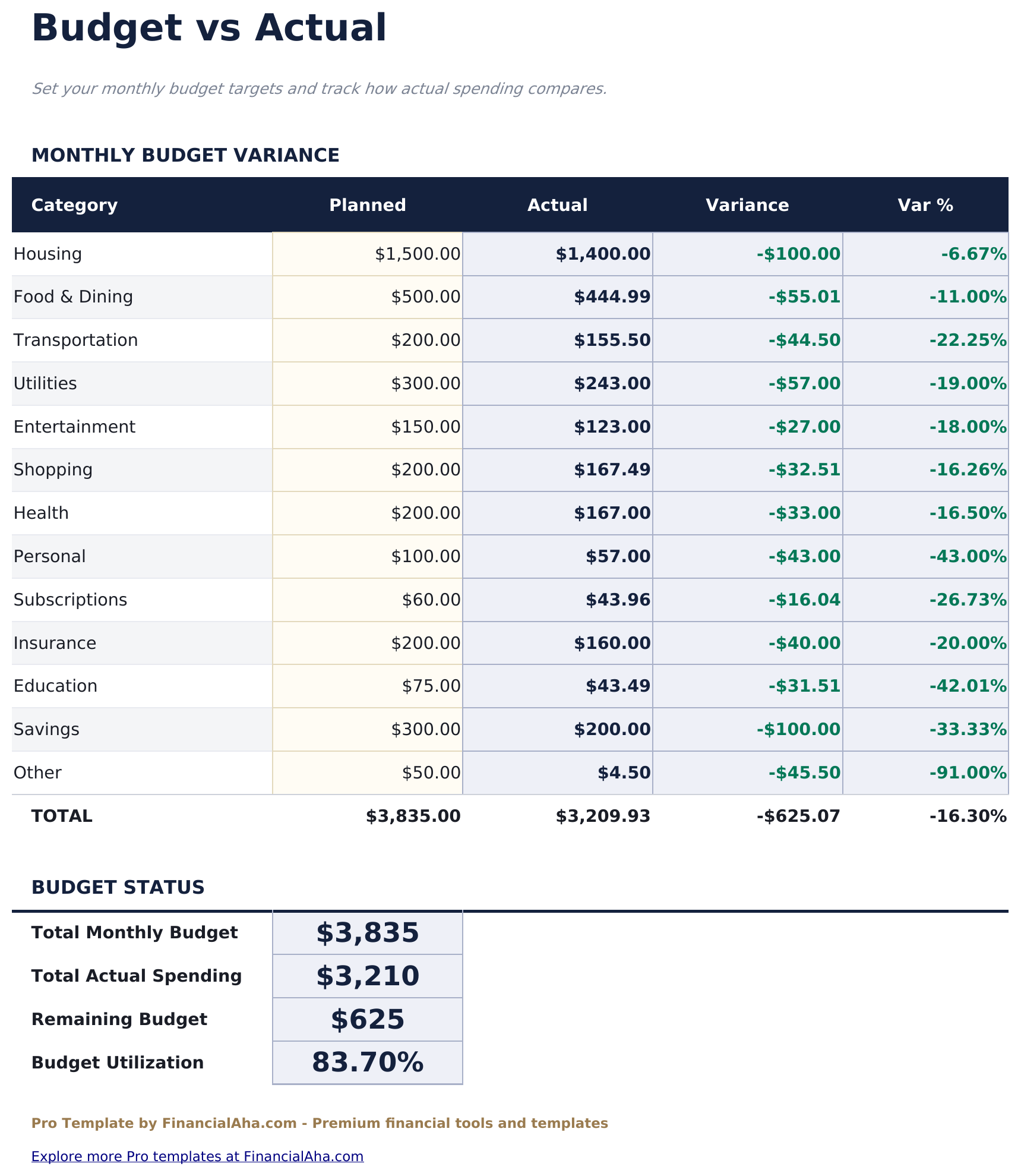Image resolution: width=1021 pixels, height=1176 pixels.
Task: Select the Variance column header
Action: pyautogui.click(x=747, y=205)
